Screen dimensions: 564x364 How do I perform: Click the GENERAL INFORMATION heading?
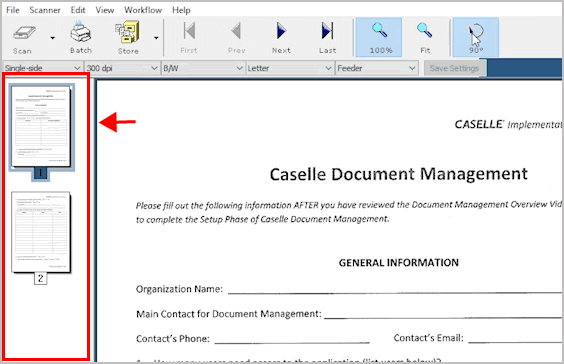(399, 263)
